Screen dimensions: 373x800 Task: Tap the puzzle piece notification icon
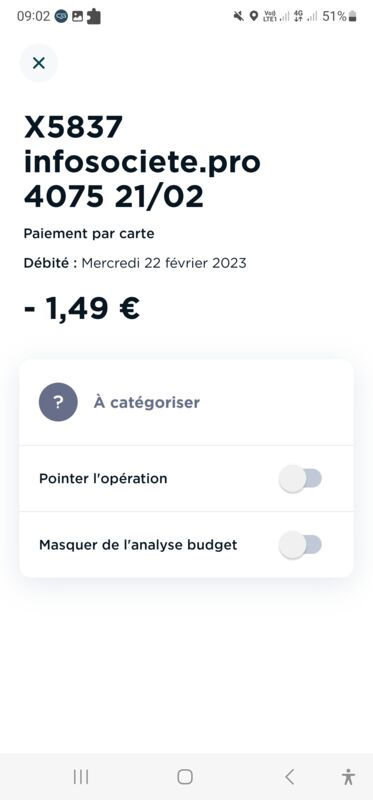coord(94,16)
